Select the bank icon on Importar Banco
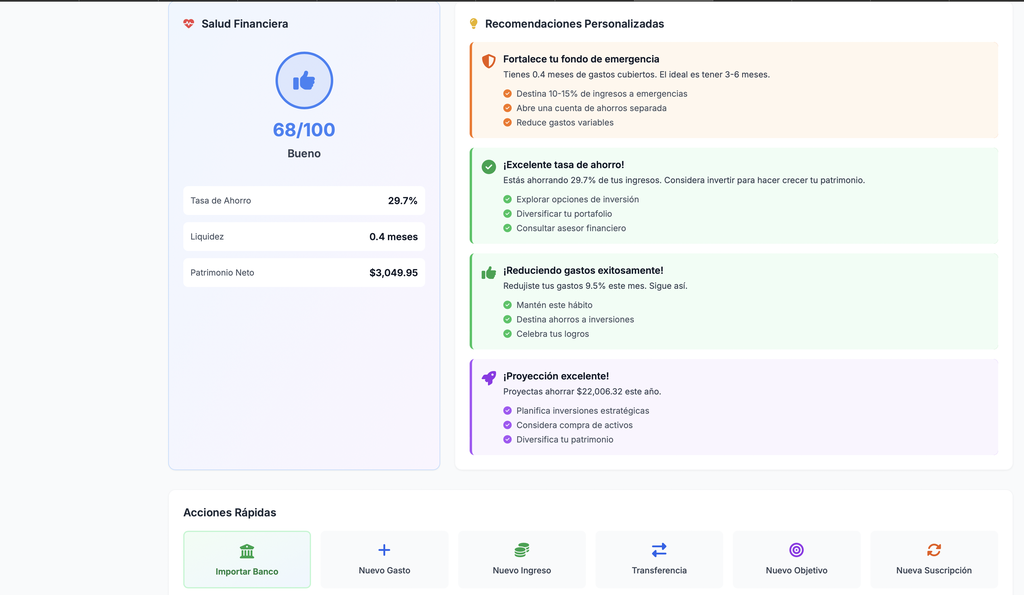 (x=247, y=548)
